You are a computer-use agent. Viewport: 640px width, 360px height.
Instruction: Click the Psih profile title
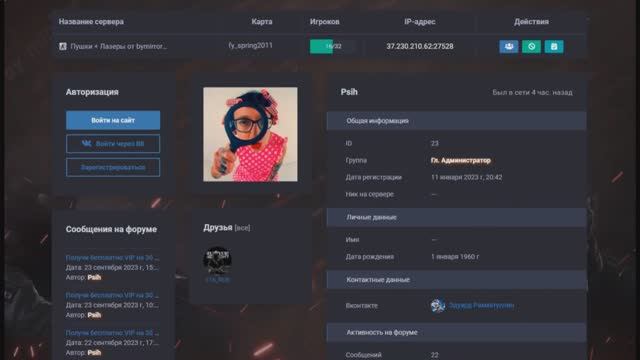click(x=349, y=92)
